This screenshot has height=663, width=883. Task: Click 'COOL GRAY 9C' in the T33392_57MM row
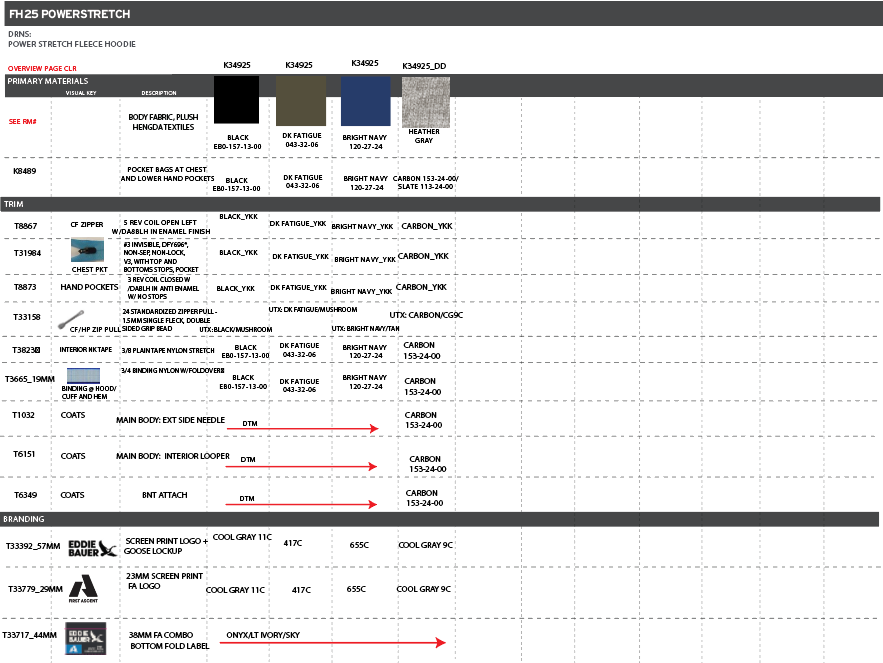(x=426, y=545)
